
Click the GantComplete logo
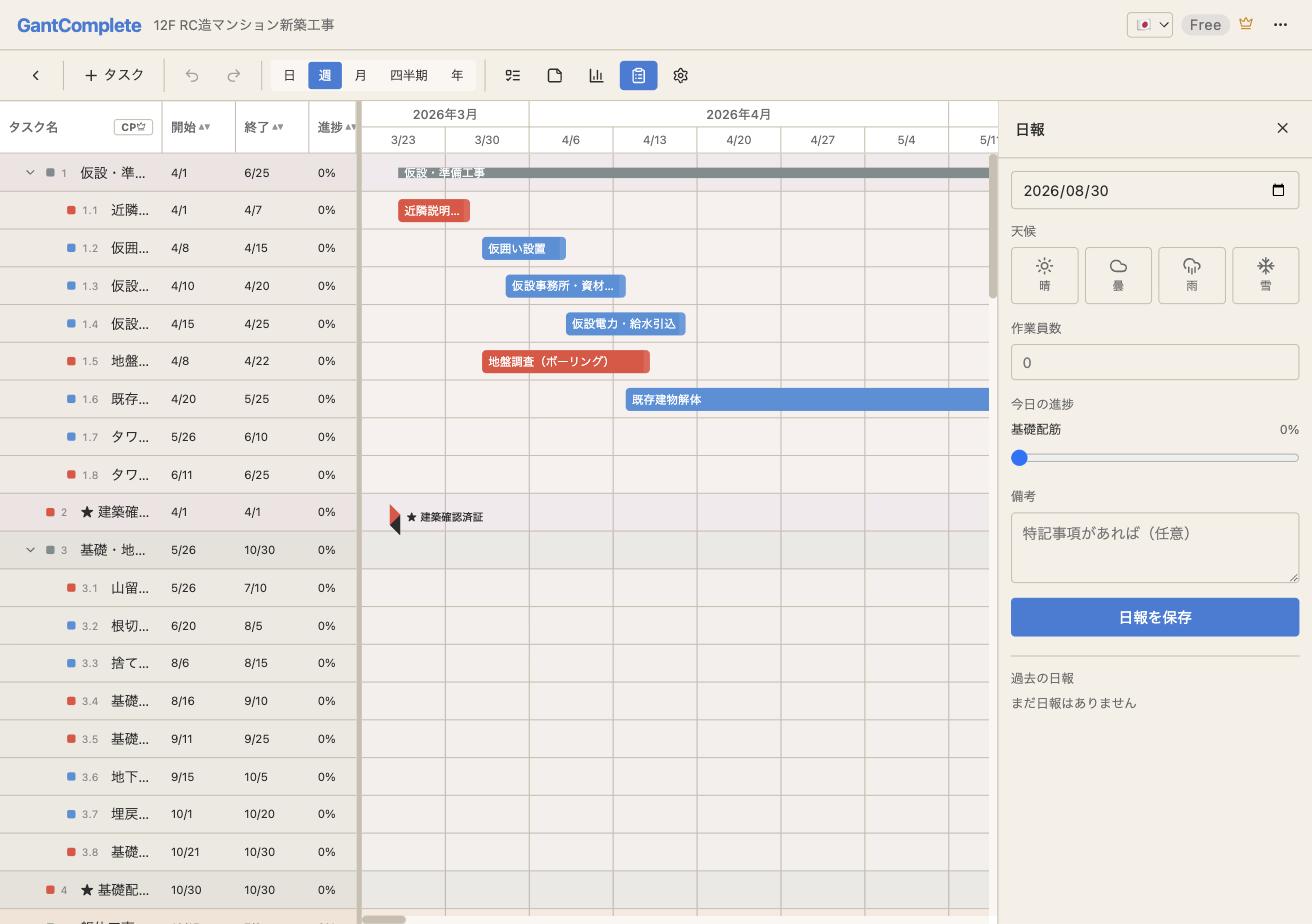click(79, 25)
